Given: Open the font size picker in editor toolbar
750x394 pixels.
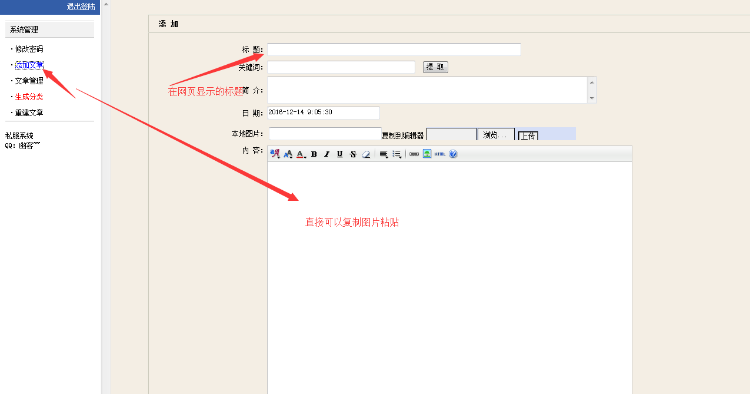Looking at the screenshot, I should click(x=288, y=154).
